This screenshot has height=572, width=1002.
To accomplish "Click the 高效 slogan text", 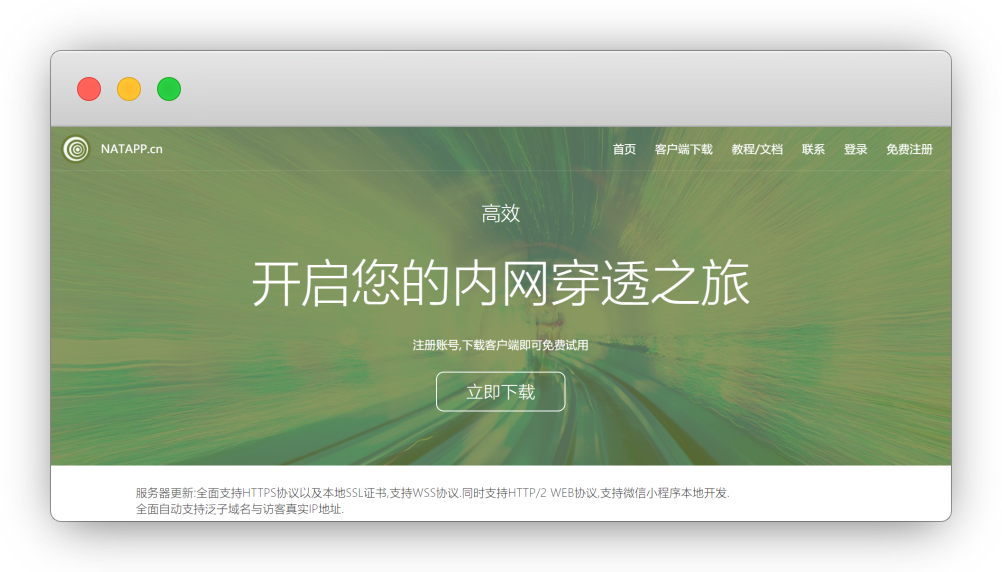I will pyautogui.click(x=501, y=213).
